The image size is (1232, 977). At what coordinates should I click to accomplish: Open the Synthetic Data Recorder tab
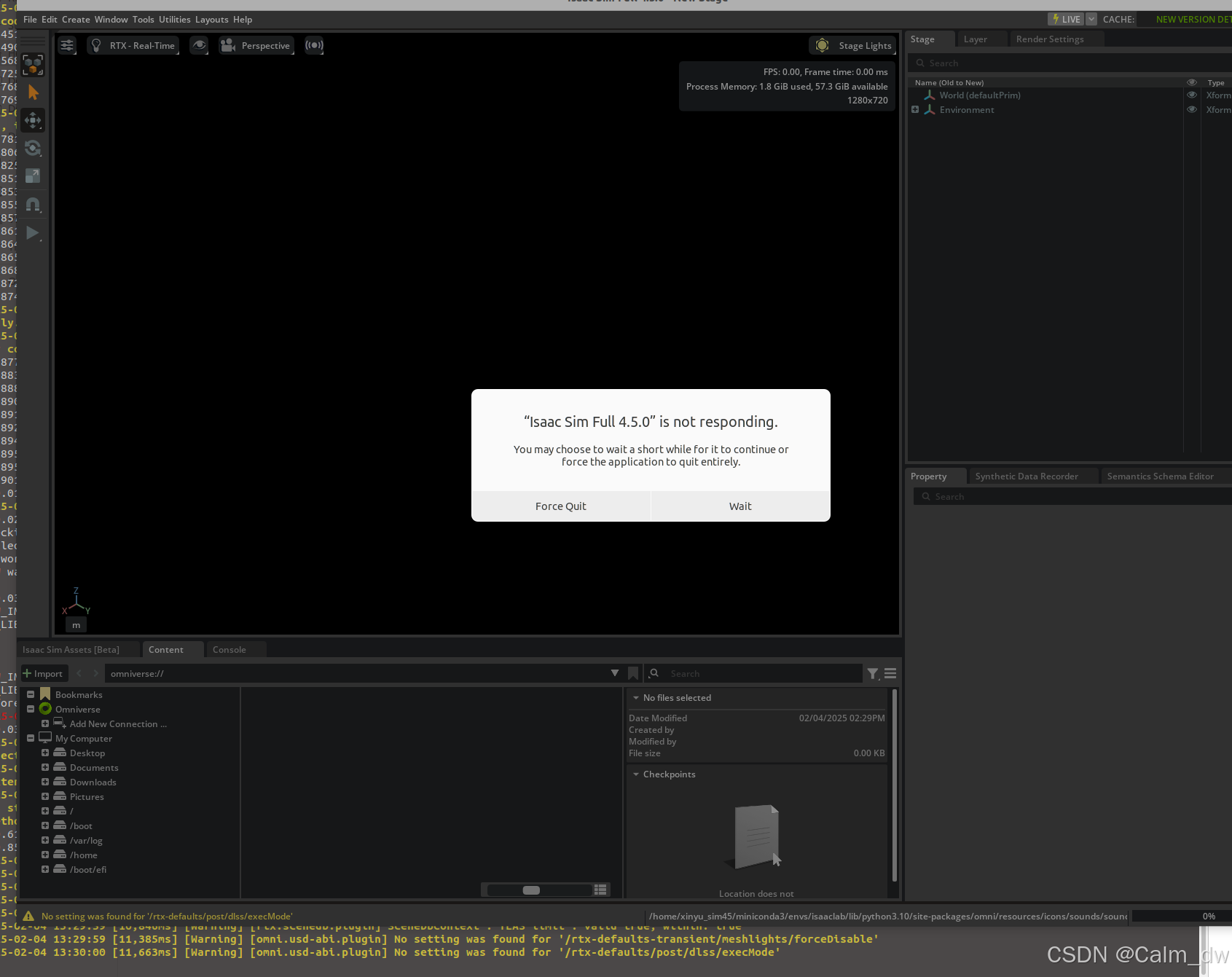tap(1027, 476)
